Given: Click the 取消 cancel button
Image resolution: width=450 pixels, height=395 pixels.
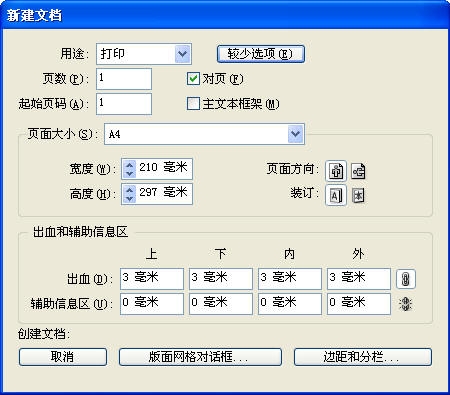Looking at the screenshot, I should [x=63, y=357].
